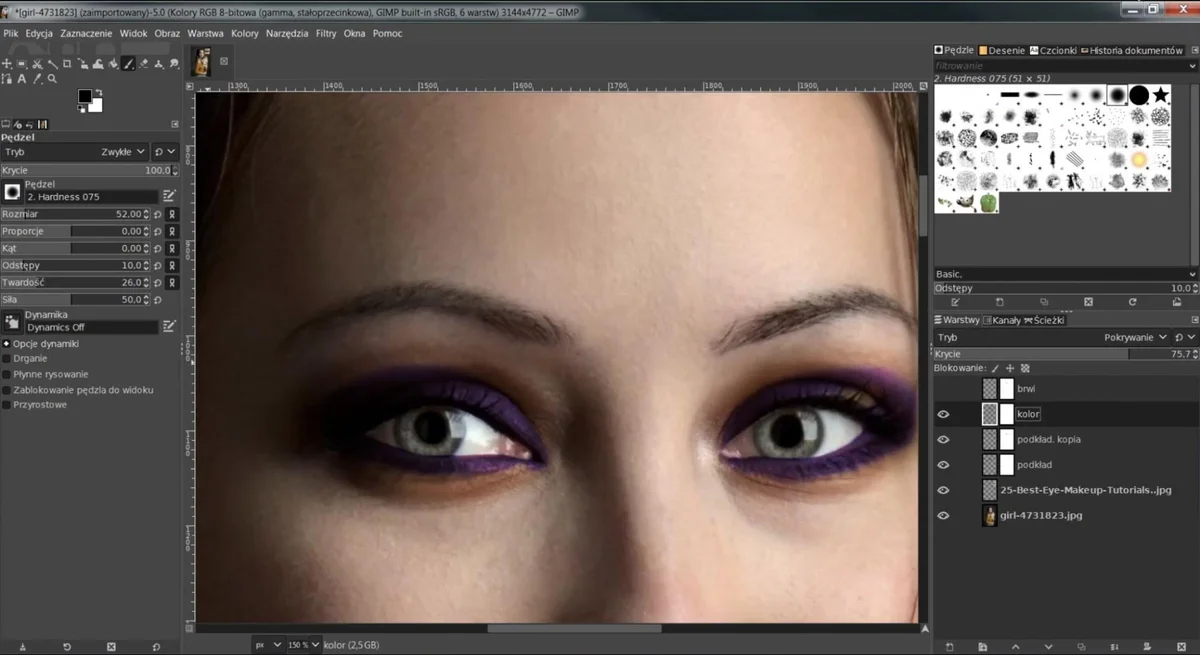Screen dimensions: 1200x655
Task: Switch to the Kanały tab
Action: [x=1001, y=320]
